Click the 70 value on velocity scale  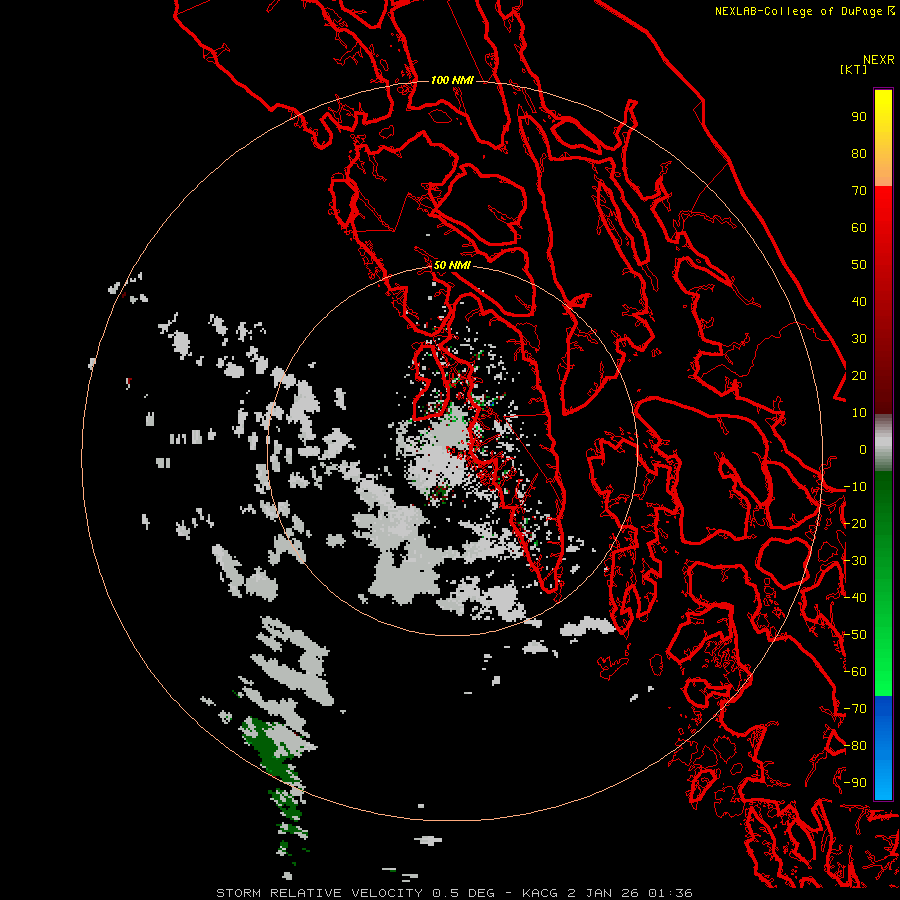(859, 191)
